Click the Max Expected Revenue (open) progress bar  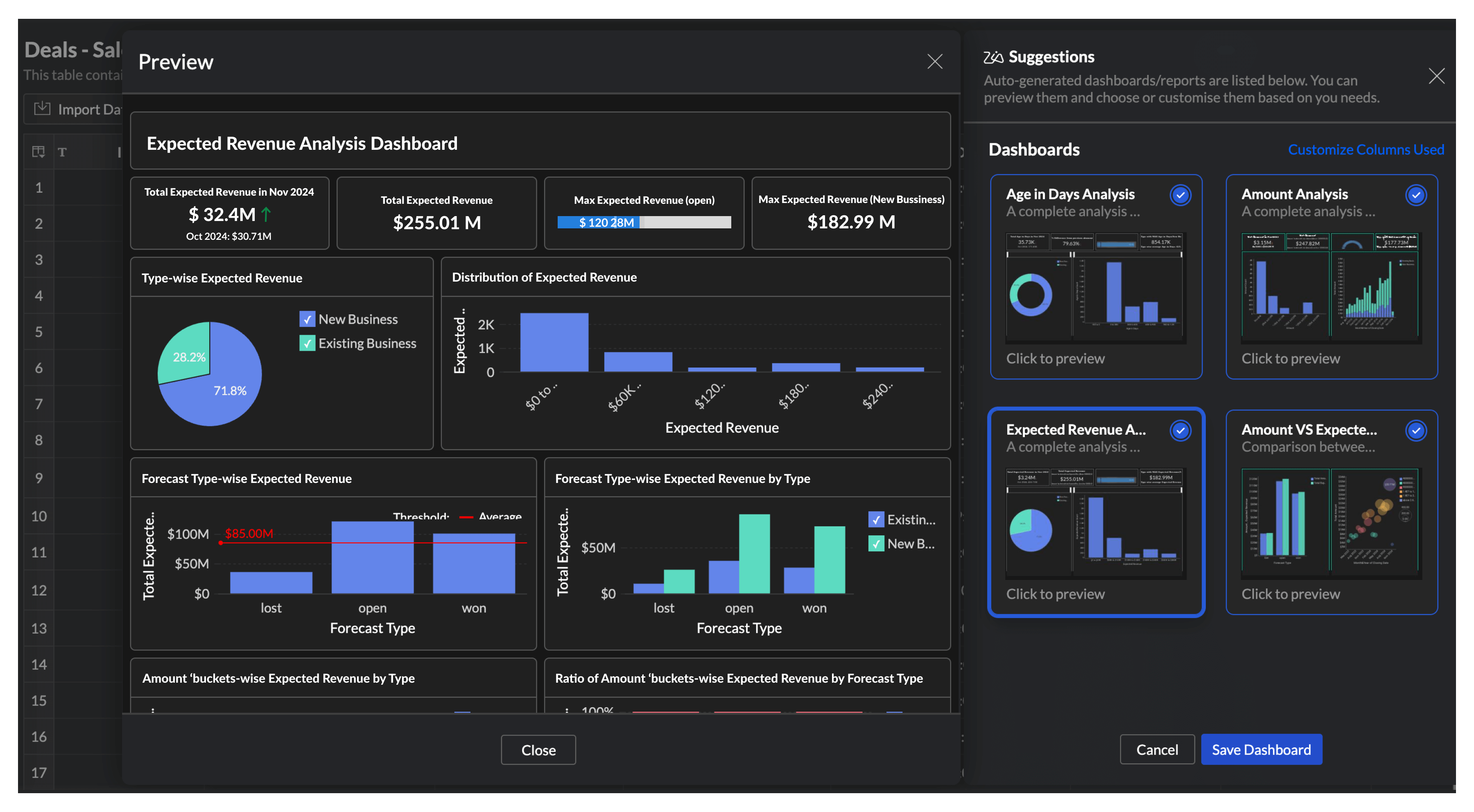(x=644, y=222)
